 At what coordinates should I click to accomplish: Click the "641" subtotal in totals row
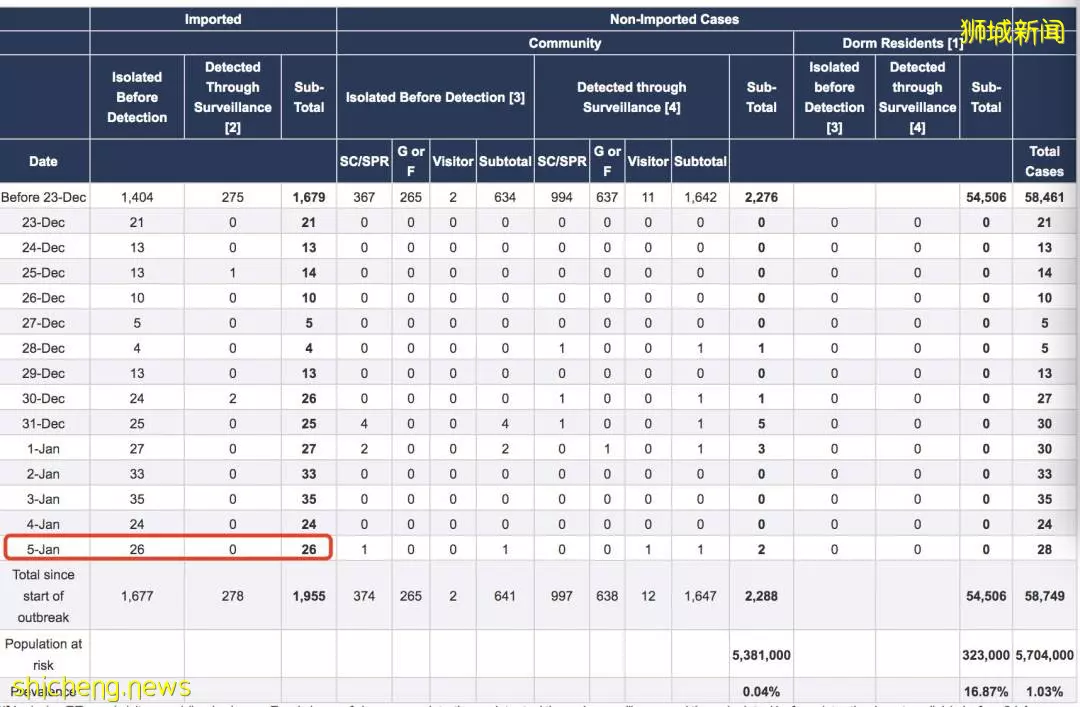coord(505,596)
